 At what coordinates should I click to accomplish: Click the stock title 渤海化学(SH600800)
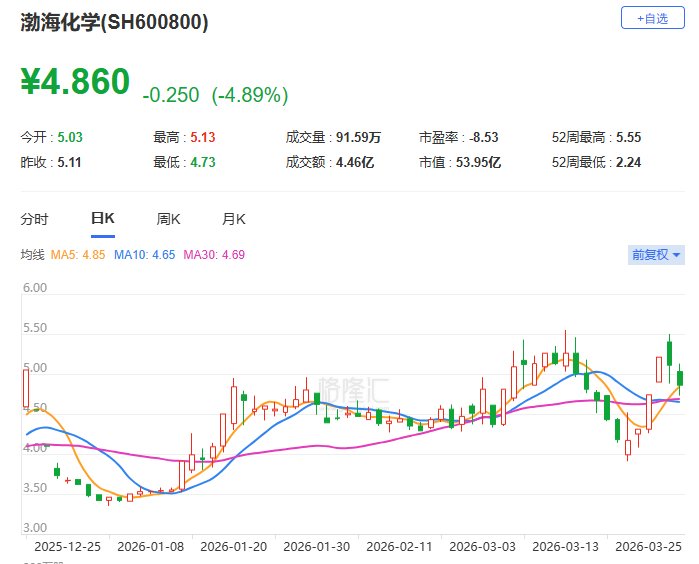(114, 22)
